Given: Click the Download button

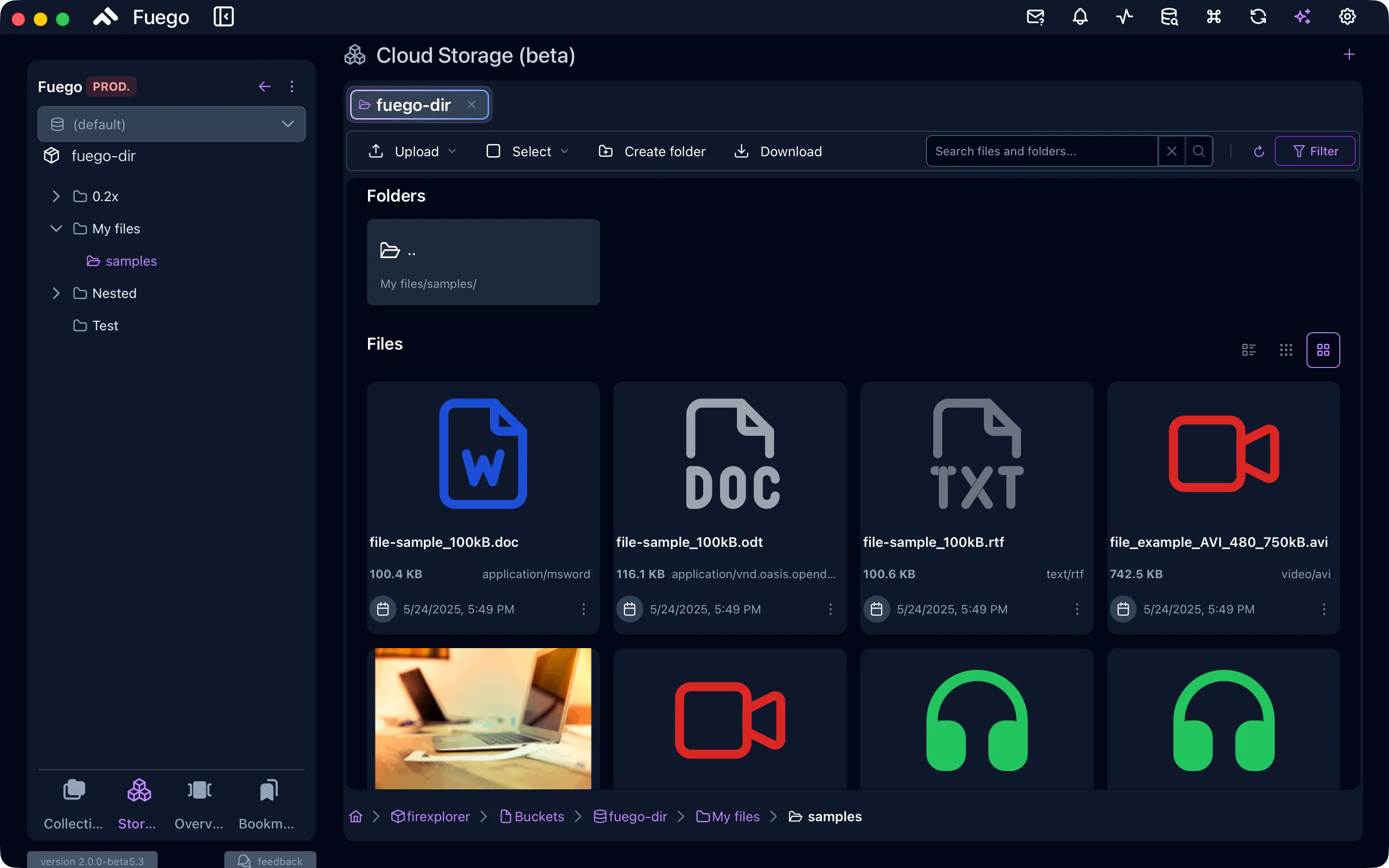Looking at the screenshot, I should 778,151.
